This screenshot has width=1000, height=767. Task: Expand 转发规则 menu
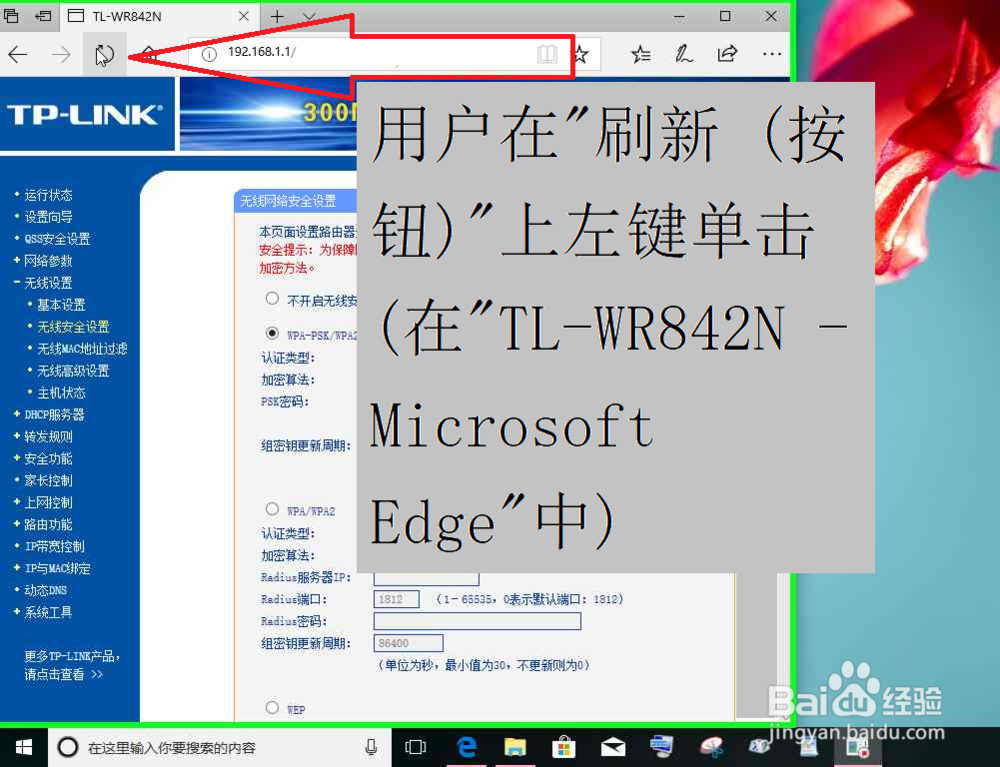(x=48, y=437)
